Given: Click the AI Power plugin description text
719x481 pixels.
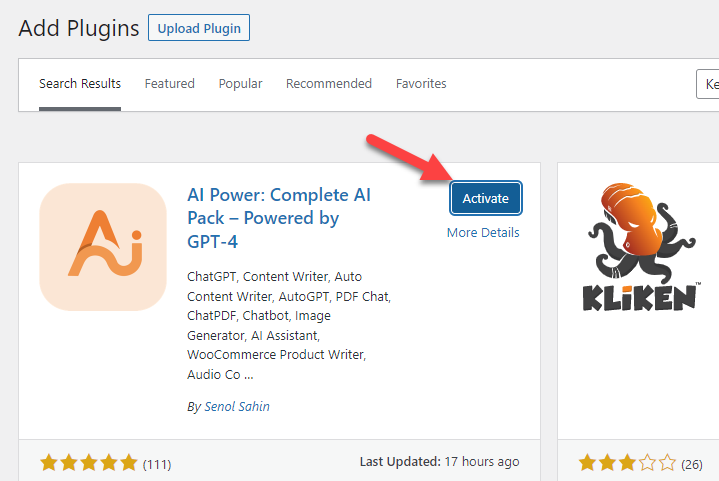Looking at the screenshot, I should 289,326.
